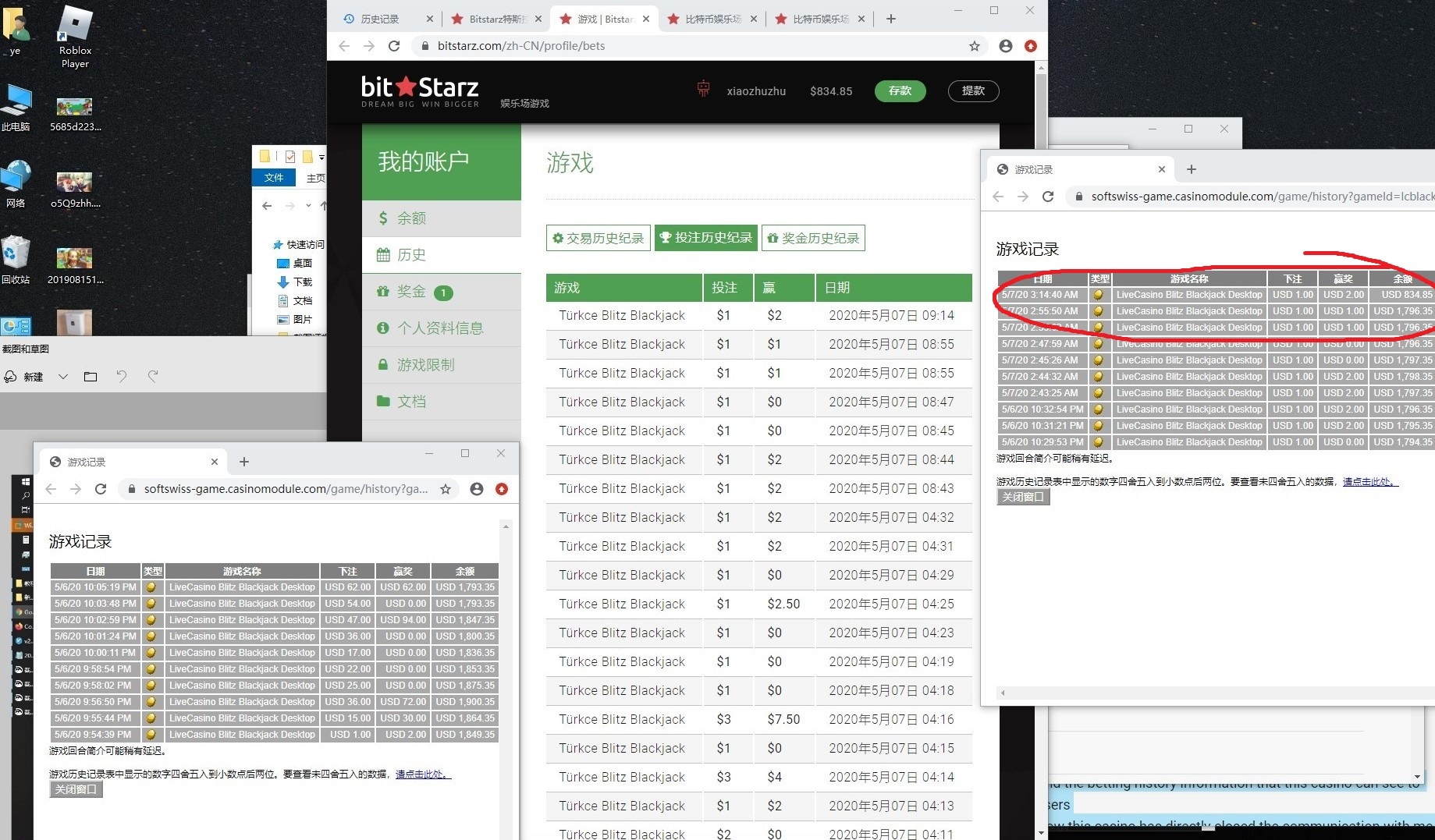This screenshot has width=1435, height=840.
Task: Click the horizontal scrollbar of the right-side 游戏记录 window
Action: click(1217, 693)
